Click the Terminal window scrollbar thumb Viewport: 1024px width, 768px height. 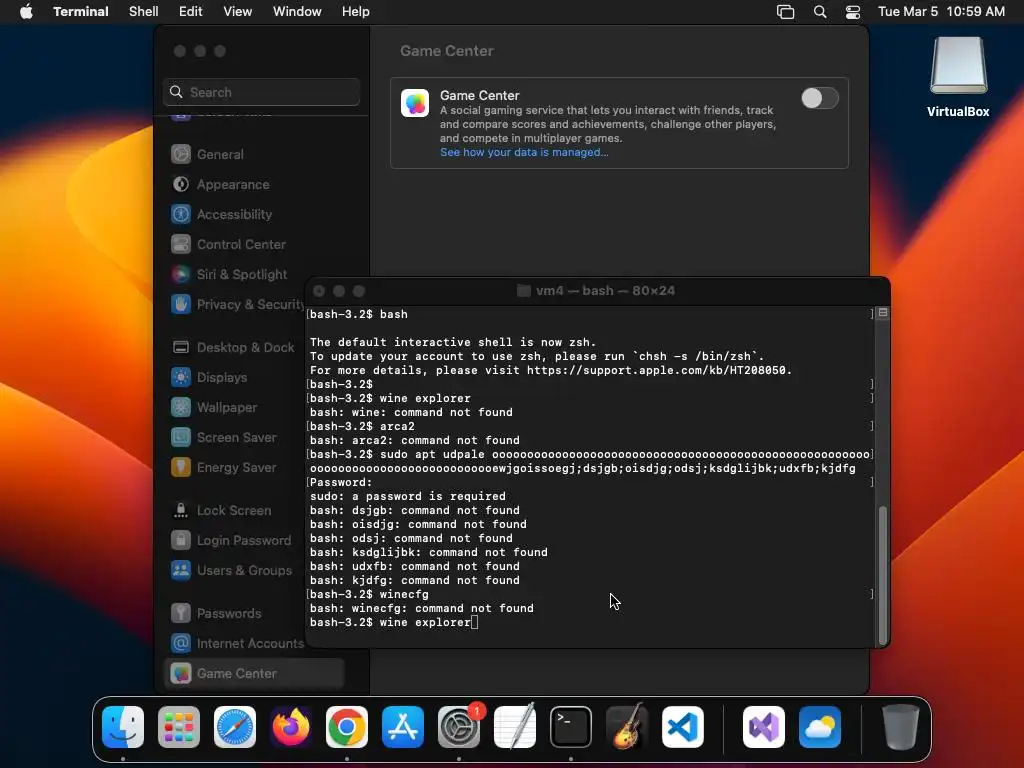(883, 575)
